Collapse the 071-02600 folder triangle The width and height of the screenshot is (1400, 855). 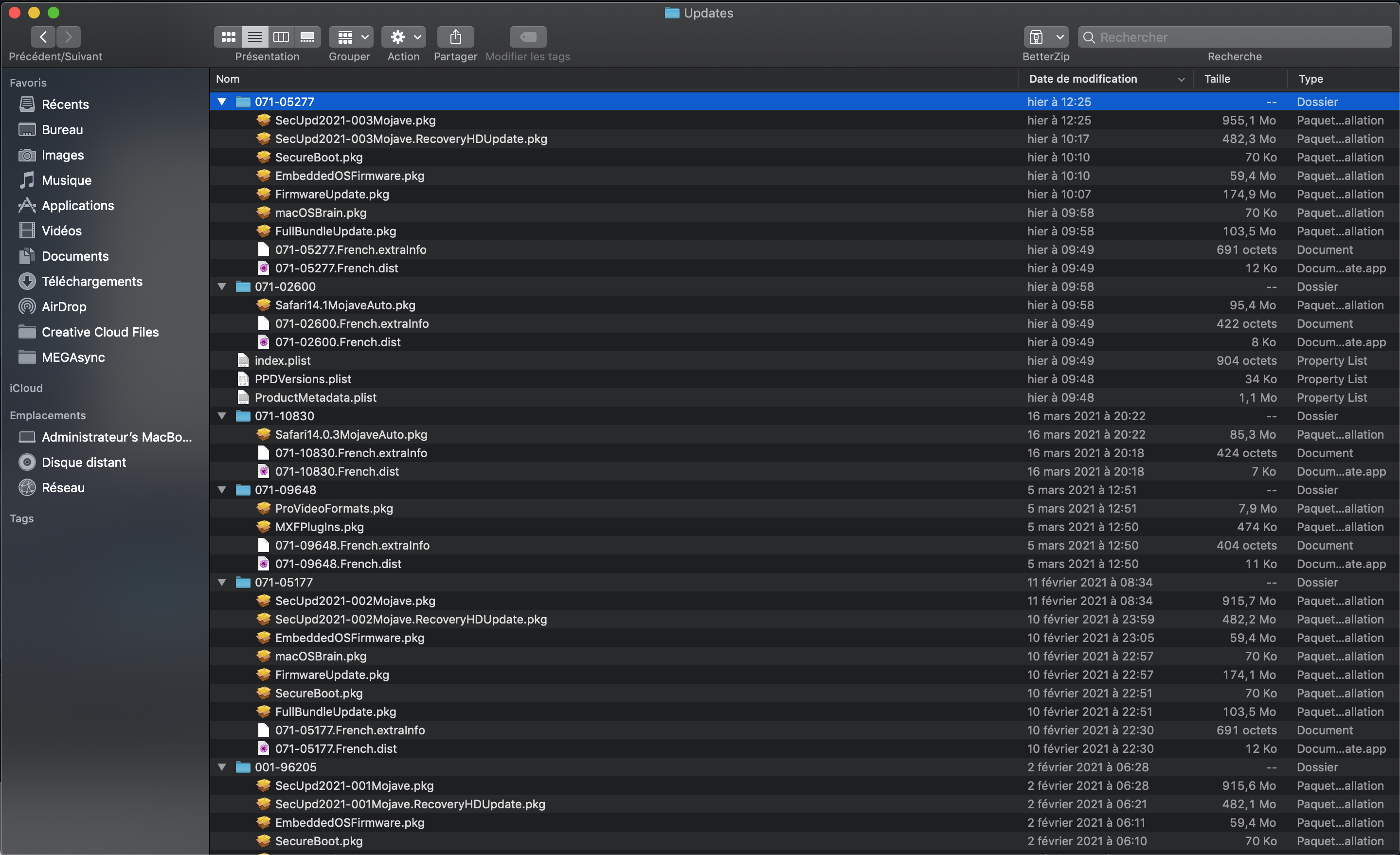[x=222, y=286]
